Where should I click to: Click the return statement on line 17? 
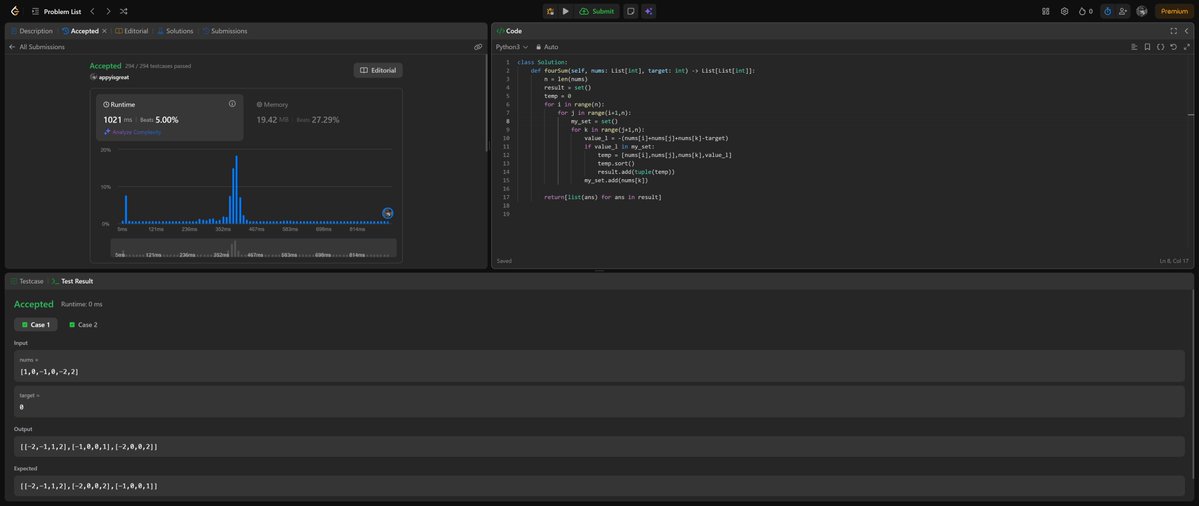tap(603, 197)
